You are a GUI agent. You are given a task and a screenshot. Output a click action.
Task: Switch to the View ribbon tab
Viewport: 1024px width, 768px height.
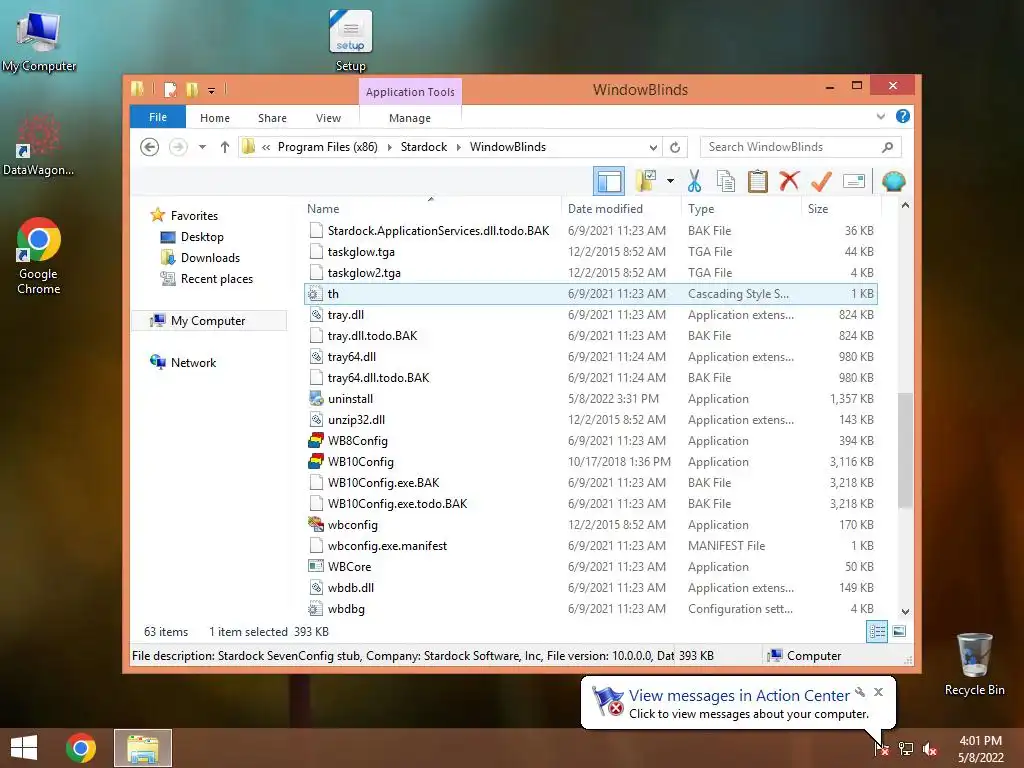pos(328,118)
